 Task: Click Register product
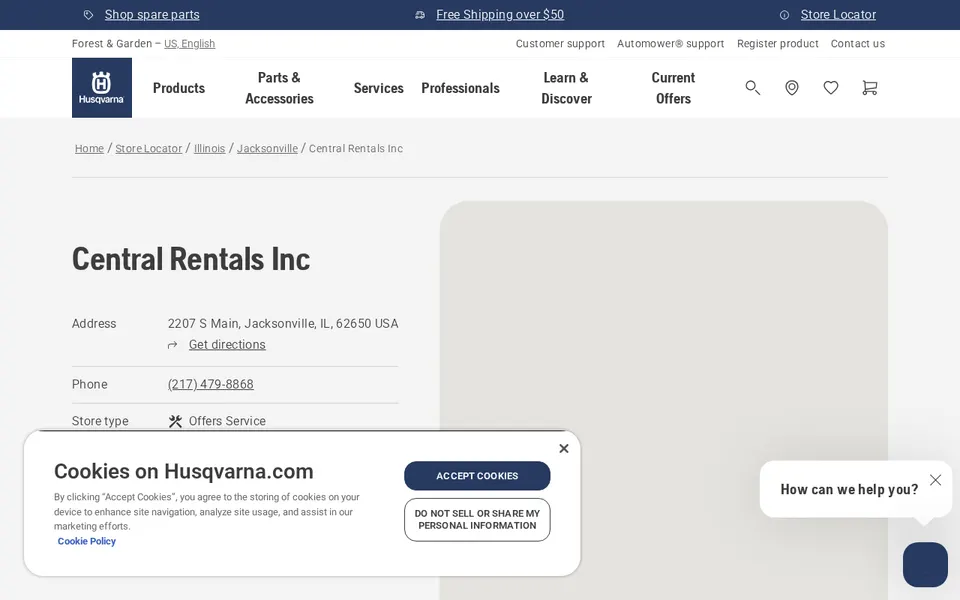click(777, 43)
